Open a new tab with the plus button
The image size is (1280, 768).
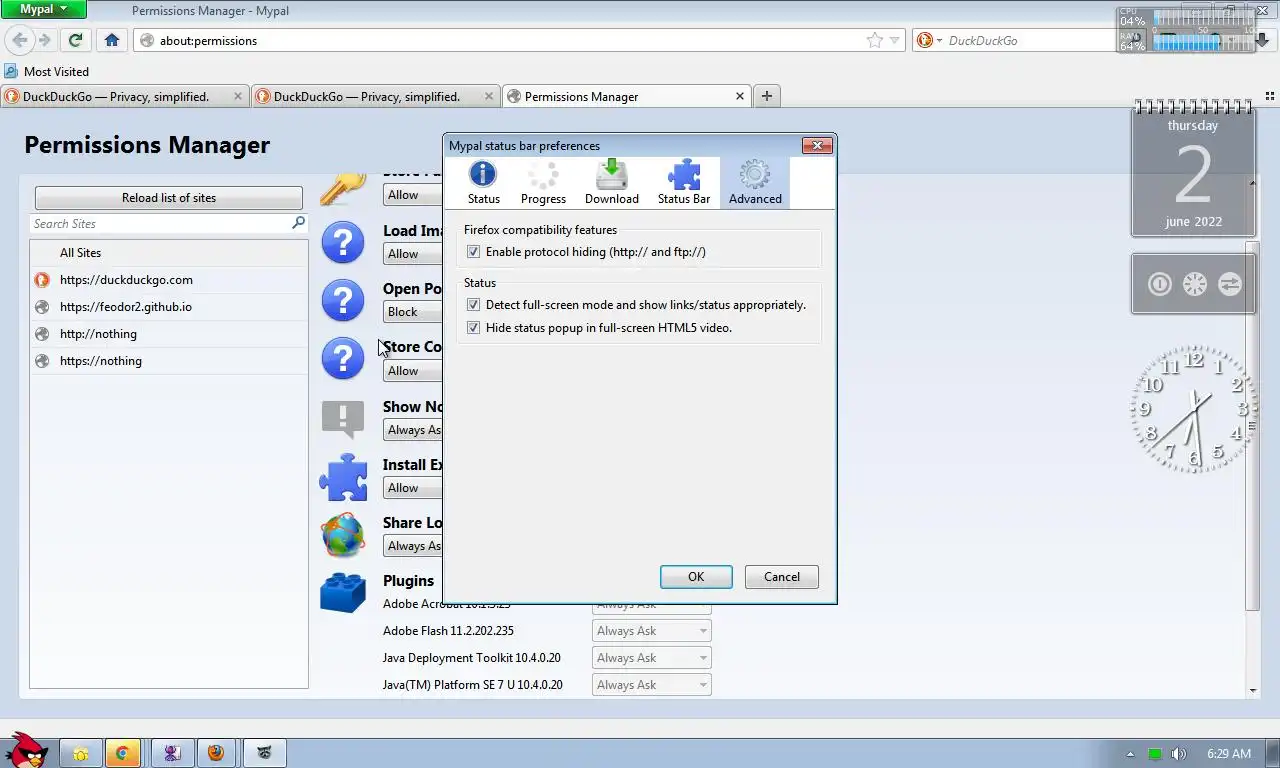click(x=767, y=96)
